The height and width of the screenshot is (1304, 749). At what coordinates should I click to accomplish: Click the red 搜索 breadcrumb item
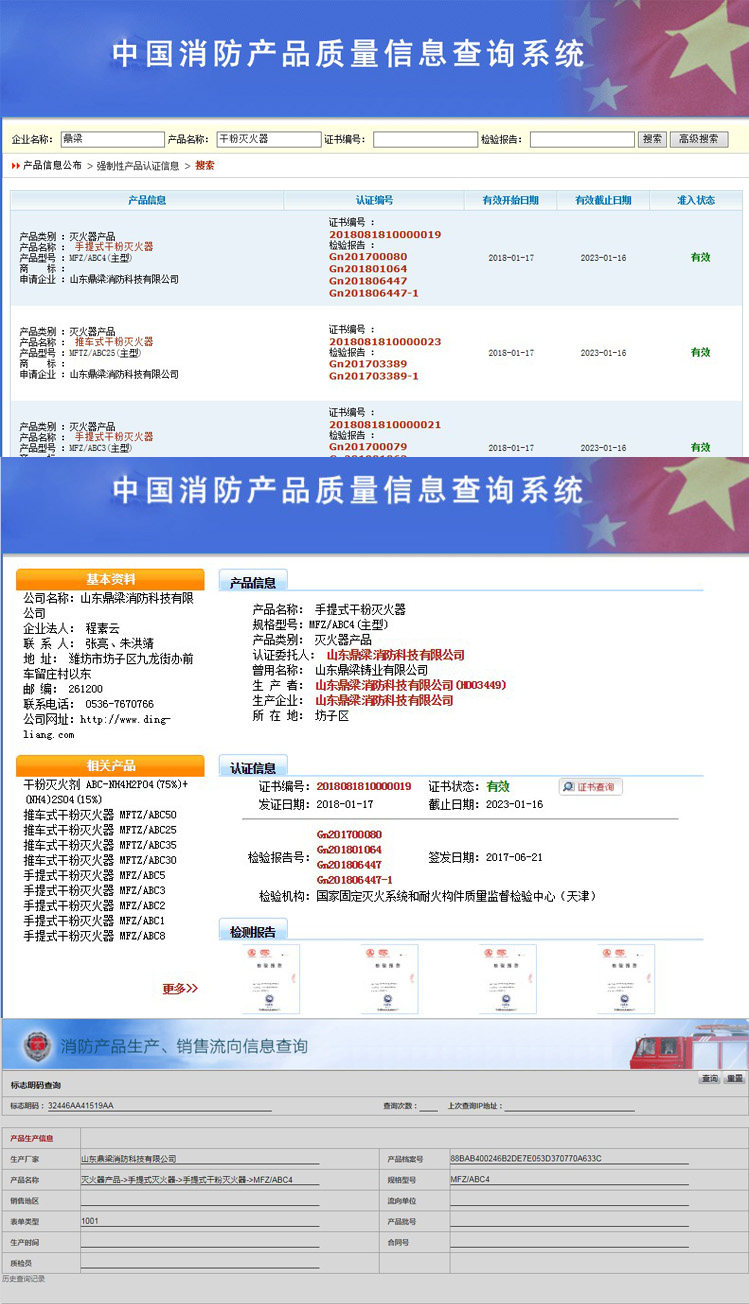(x=204, y=166)
